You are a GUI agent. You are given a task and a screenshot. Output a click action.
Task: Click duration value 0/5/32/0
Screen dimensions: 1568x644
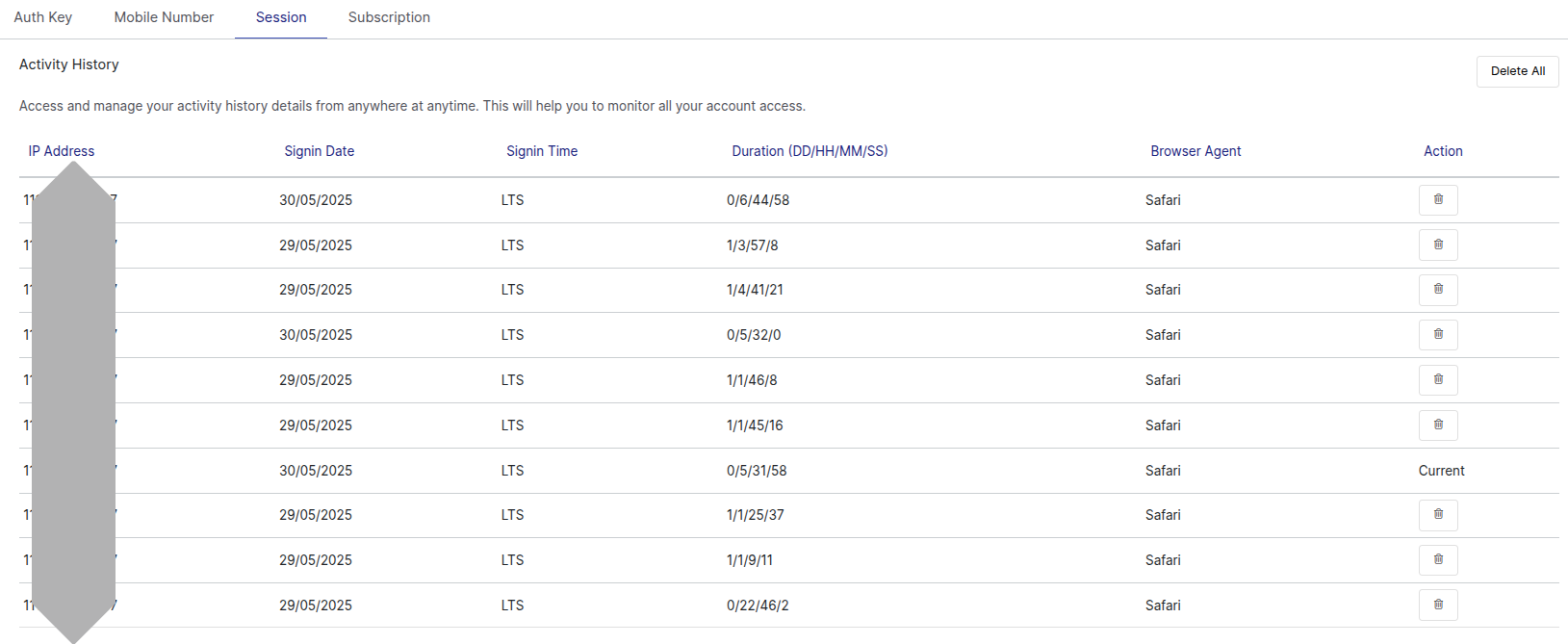754,335
